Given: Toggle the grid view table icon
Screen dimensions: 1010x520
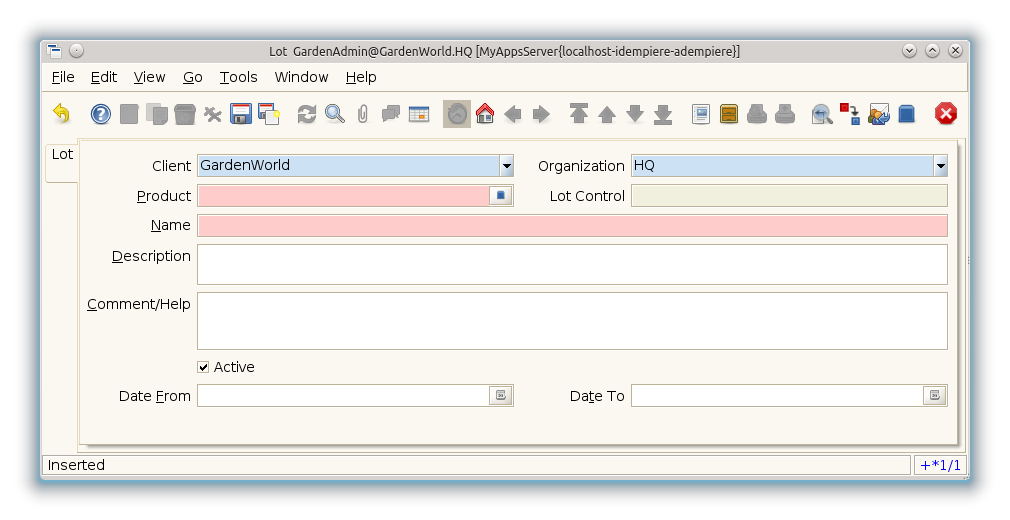Looking at the screenshot, I should (x=419, y=114).
